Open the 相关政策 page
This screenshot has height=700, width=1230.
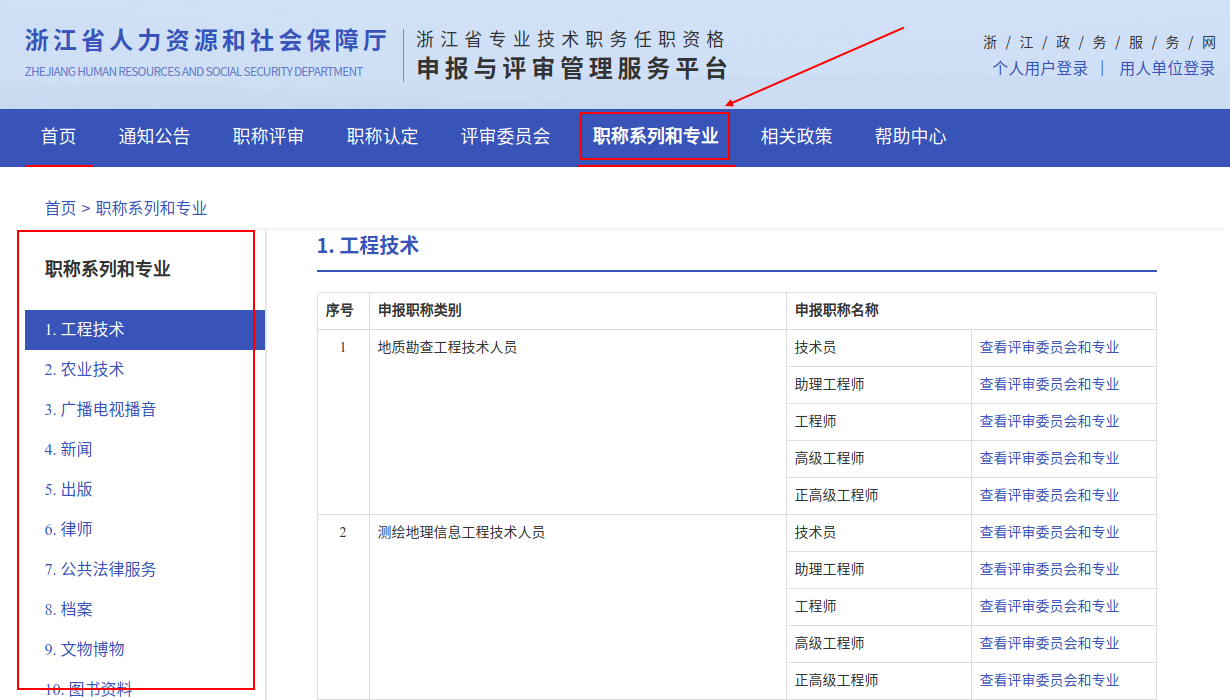coord(796,137)
